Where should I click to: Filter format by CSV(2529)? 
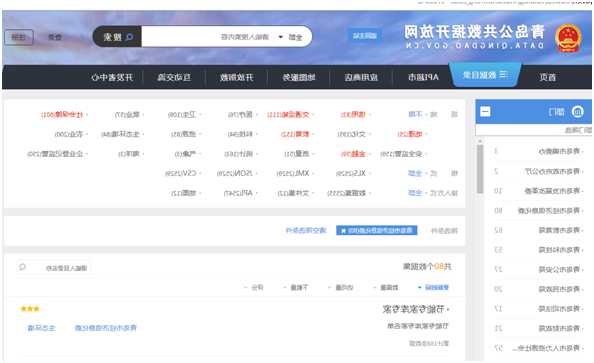[180, 173]
